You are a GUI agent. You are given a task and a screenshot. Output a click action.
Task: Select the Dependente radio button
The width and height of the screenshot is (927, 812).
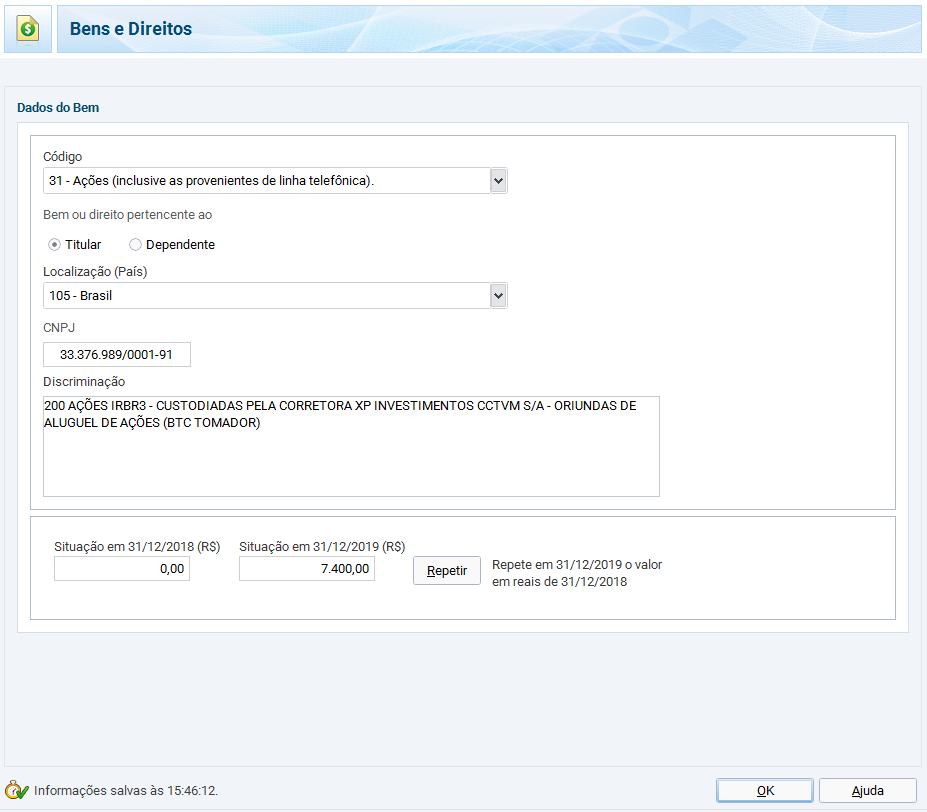(x=135, y=245)
